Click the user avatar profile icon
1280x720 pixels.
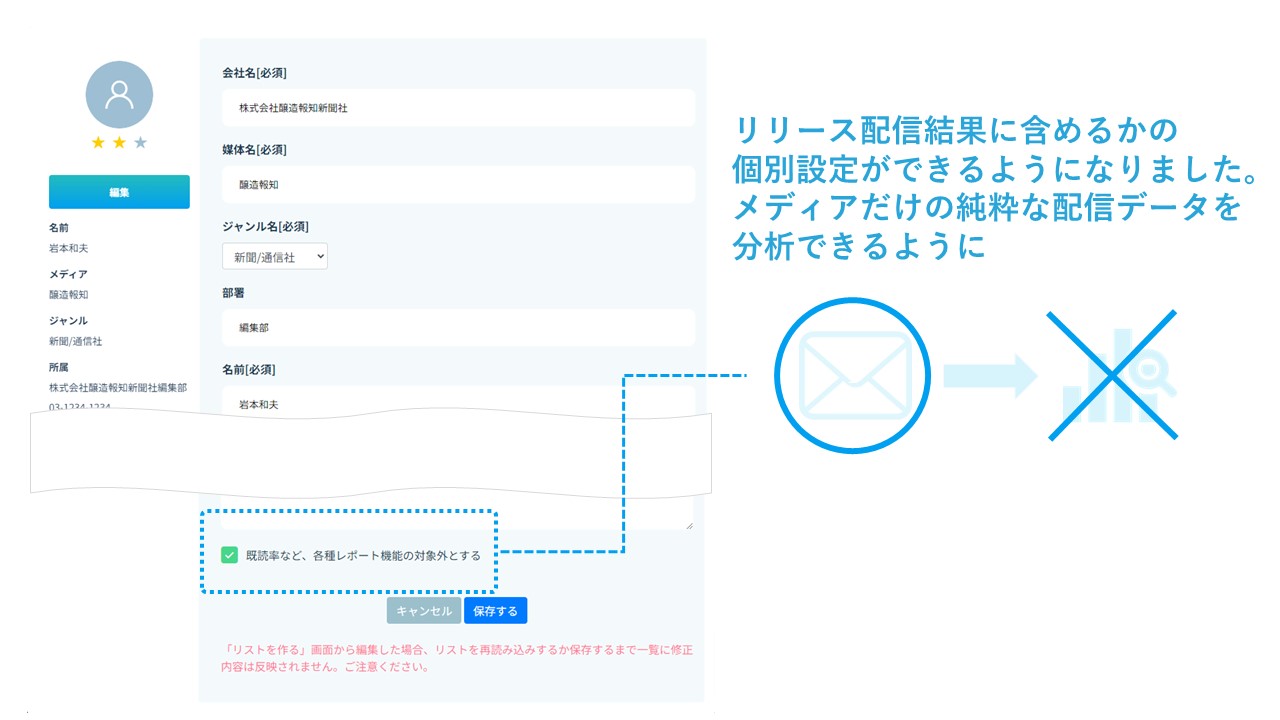(x=119, y=94)
